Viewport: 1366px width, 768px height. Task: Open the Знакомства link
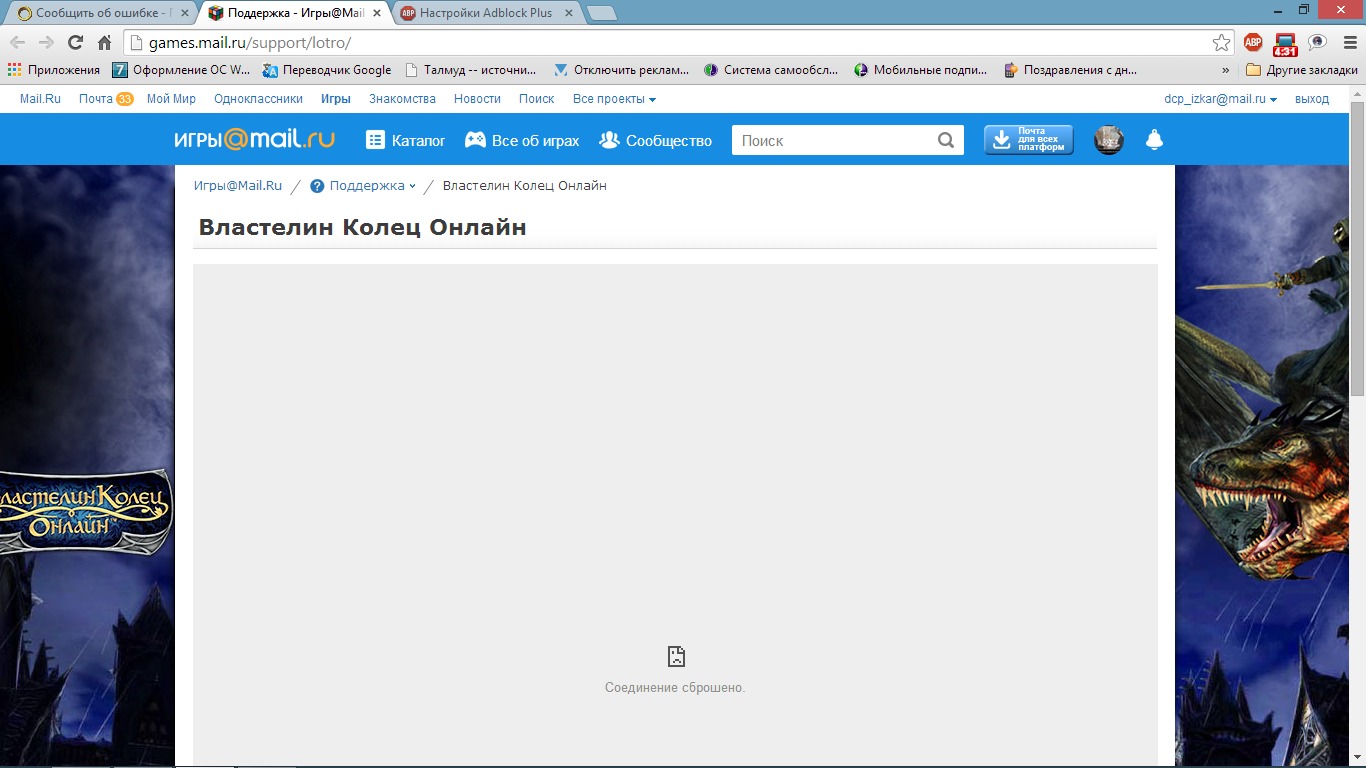[x=402, y=99]
